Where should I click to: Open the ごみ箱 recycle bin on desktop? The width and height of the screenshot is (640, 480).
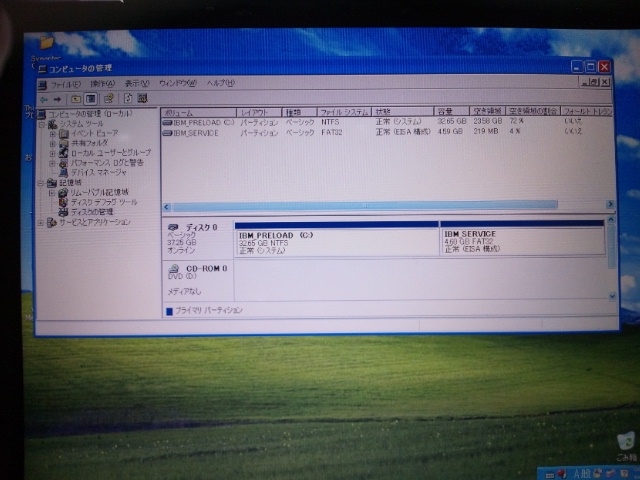click(x=626, y=446)
